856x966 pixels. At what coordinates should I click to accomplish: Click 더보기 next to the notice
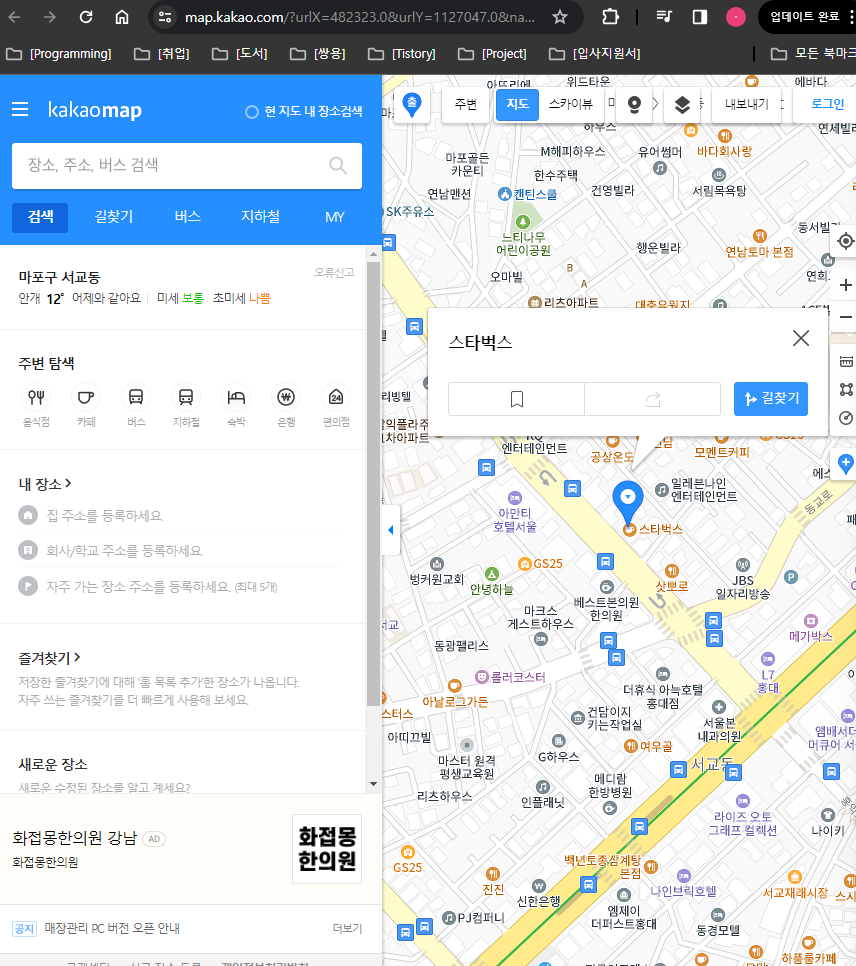347,928
